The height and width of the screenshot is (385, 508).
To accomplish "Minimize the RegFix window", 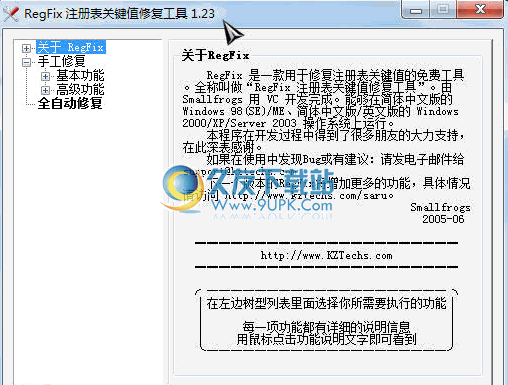I will 416,10.
